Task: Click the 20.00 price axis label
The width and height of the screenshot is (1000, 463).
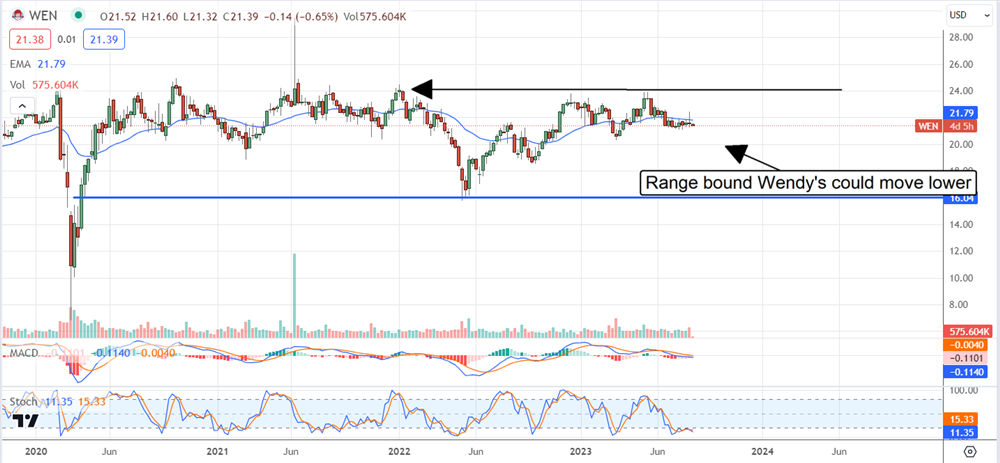Action: pyautogui.click(x=960, y=145)
